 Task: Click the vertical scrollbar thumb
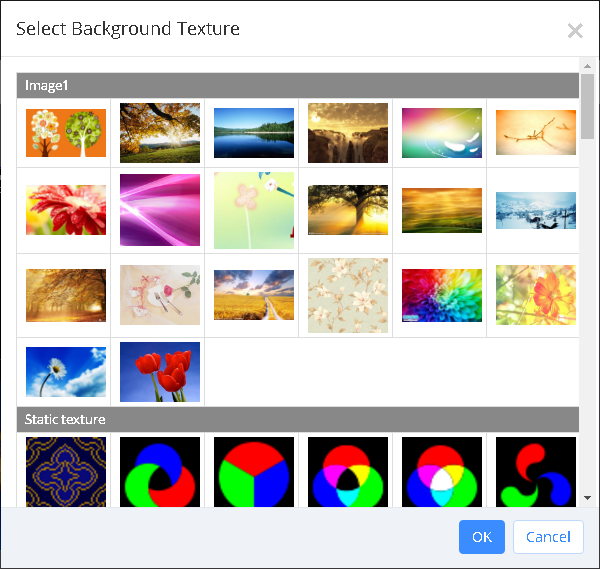(x=587, y=106)
